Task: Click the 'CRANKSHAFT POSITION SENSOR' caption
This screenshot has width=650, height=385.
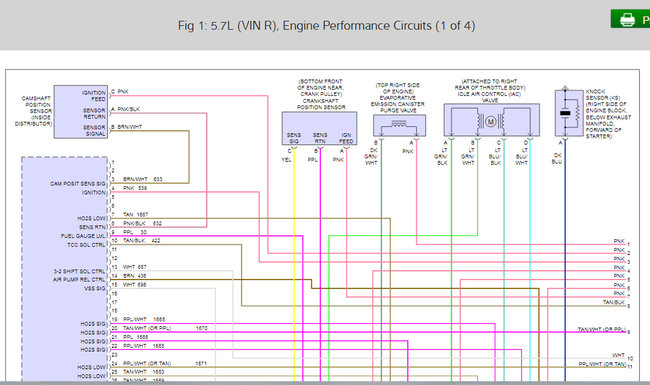Action: coord(321,104)
